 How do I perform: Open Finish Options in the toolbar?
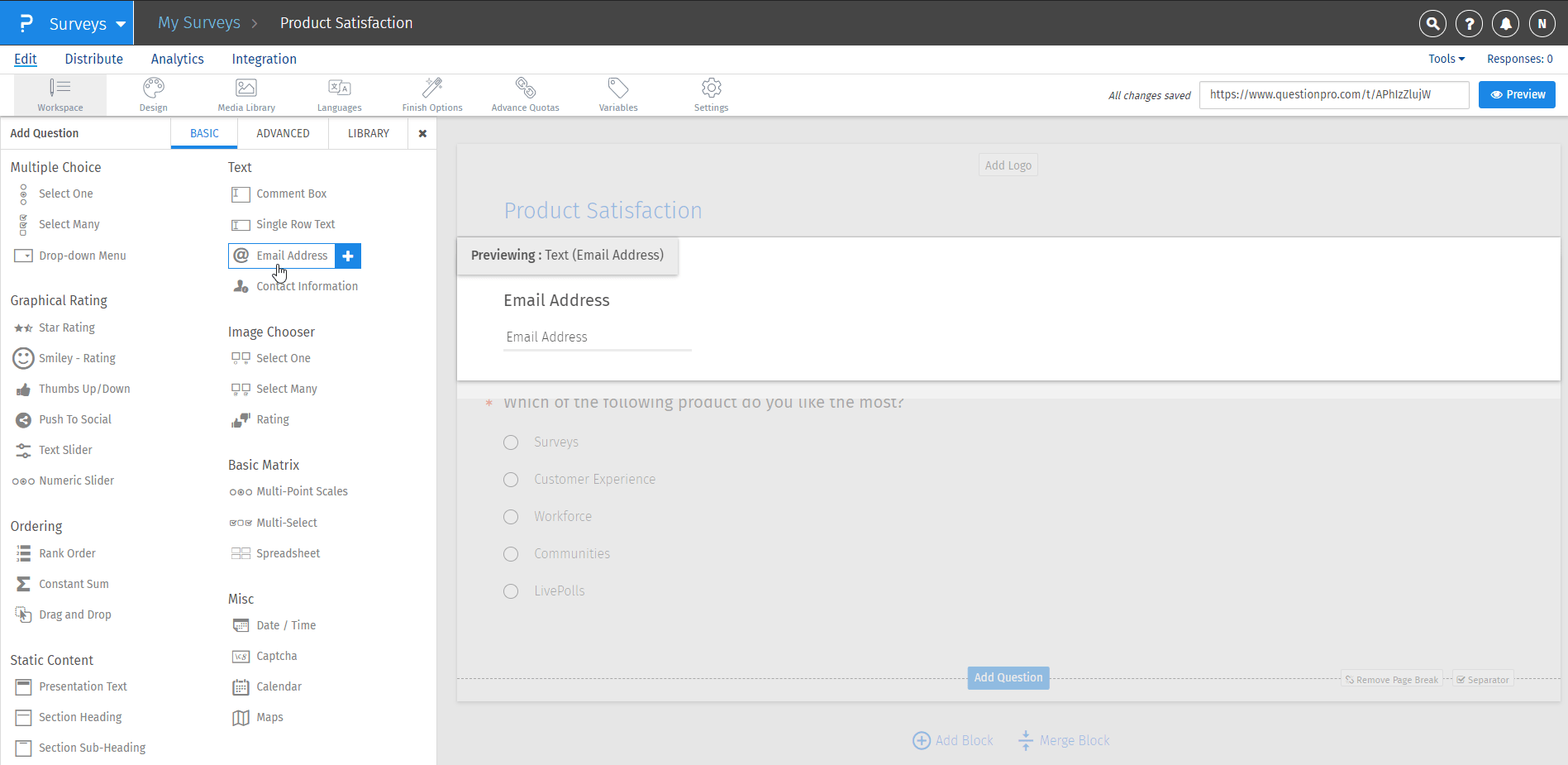click(431, 93)
